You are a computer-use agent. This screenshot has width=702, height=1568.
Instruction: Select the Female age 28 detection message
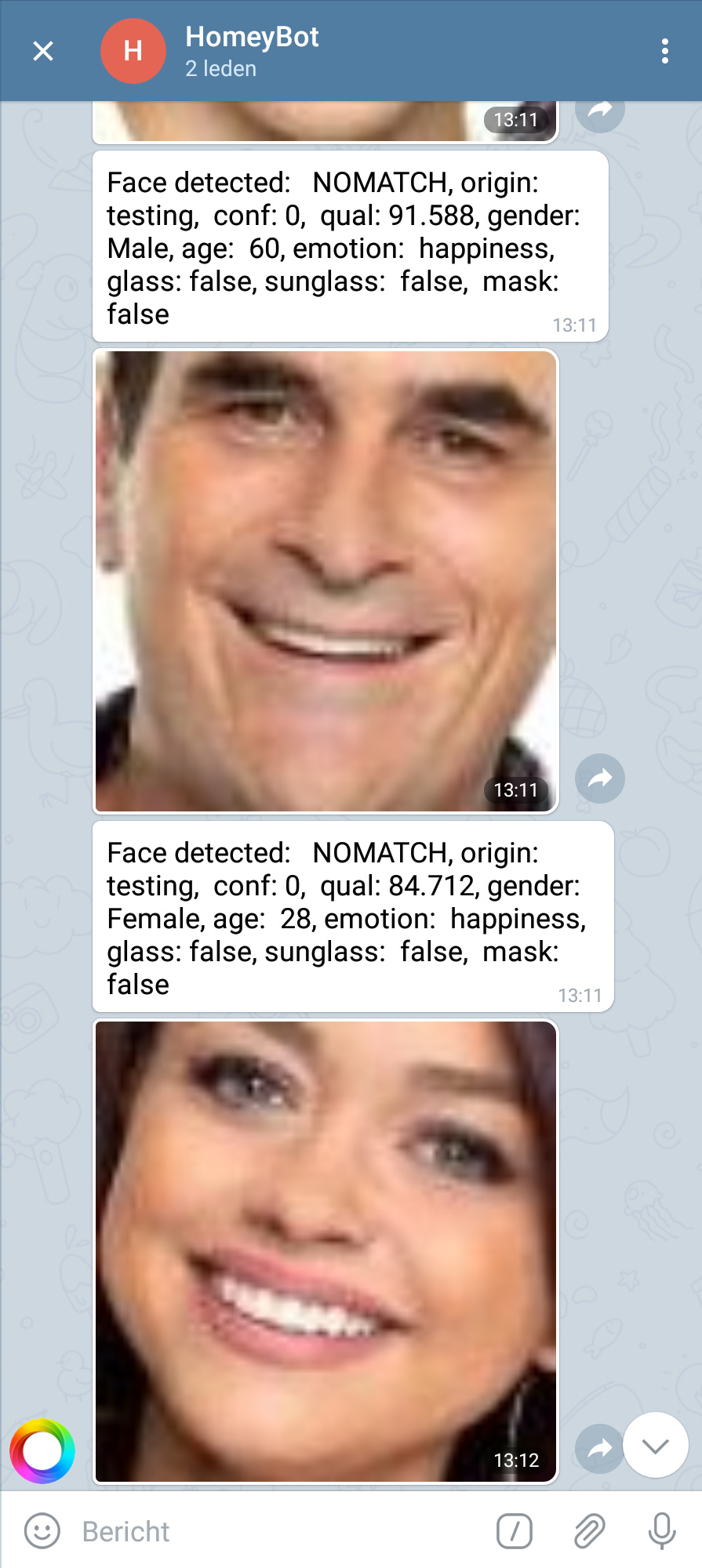pos(353,916)
